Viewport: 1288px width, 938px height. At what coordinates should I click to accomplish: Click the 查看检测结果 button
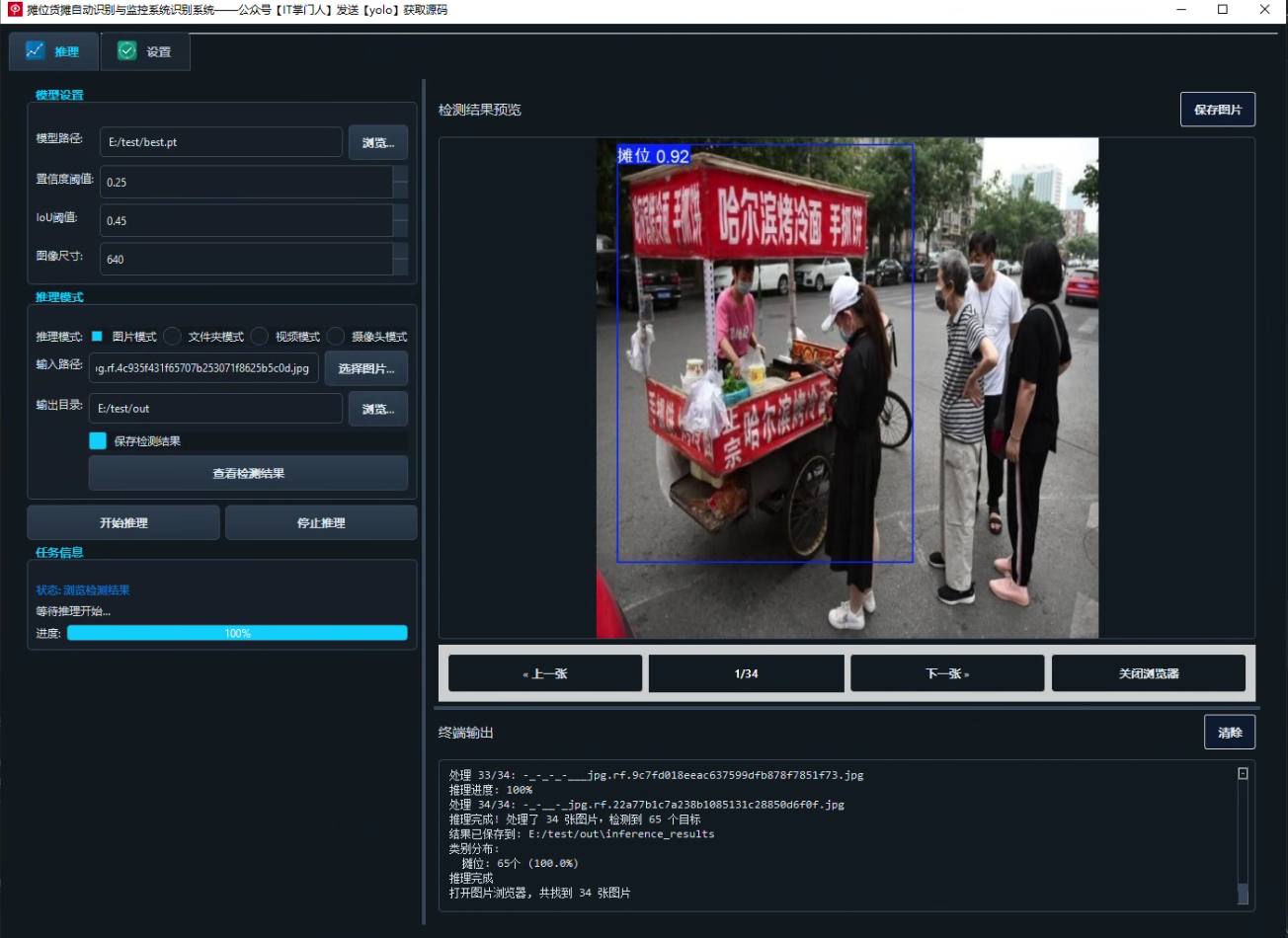(248, 473)
